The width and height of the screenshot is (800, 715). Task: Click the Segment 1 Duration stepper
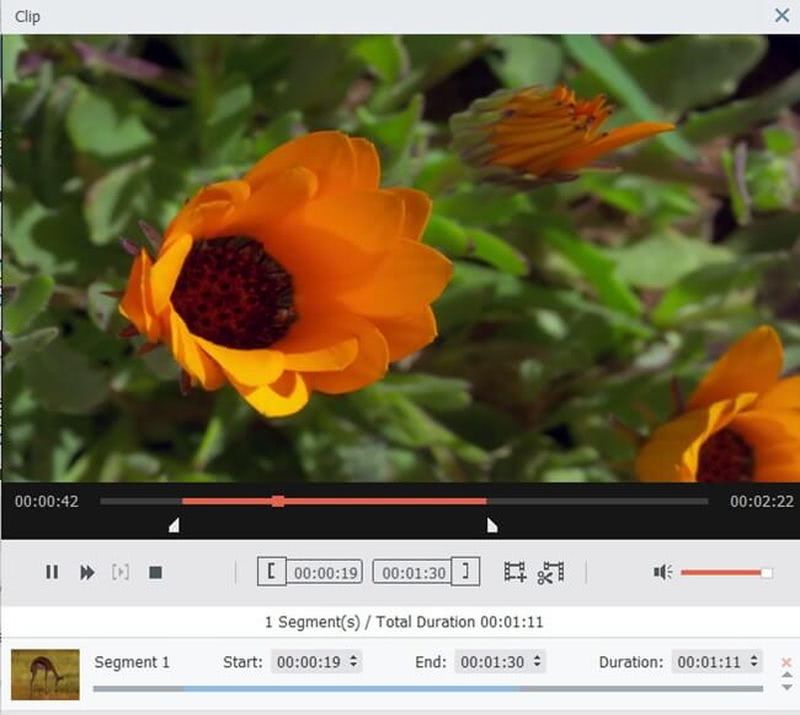[754, 661]
